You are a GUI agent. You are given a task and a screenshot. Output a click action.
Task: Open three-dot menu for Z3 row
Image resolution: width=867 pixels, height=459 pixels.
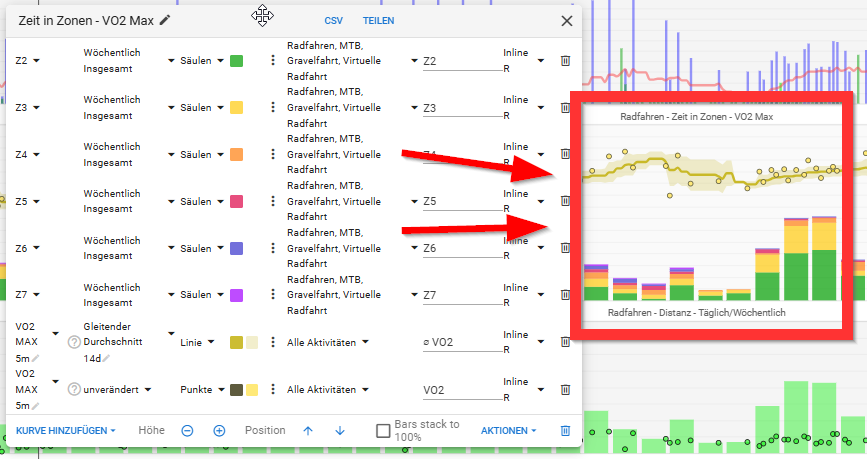272,108
